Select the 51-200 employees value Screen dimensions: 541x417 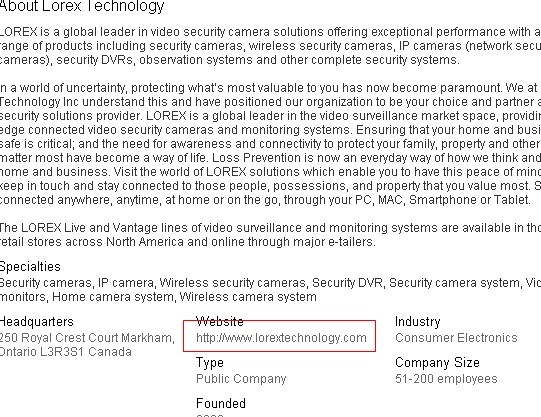(446, 379)
